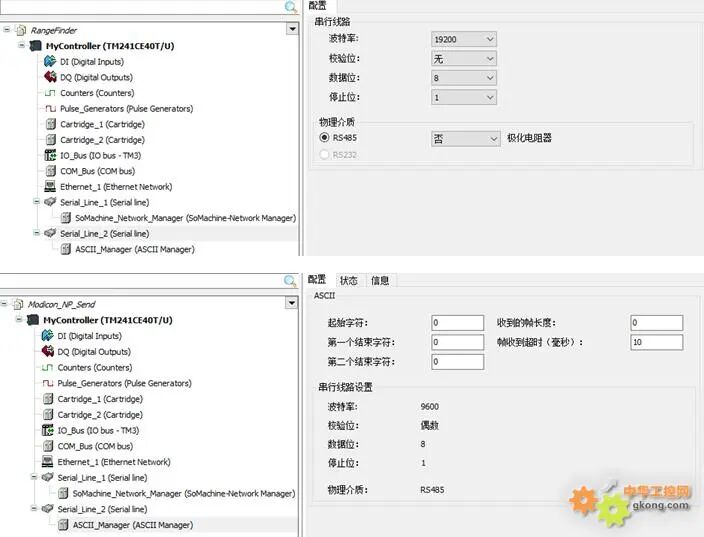
Task: Click Ethernet_1 icon in Modicon_NP_Send tree
Action: coord(47,462)
